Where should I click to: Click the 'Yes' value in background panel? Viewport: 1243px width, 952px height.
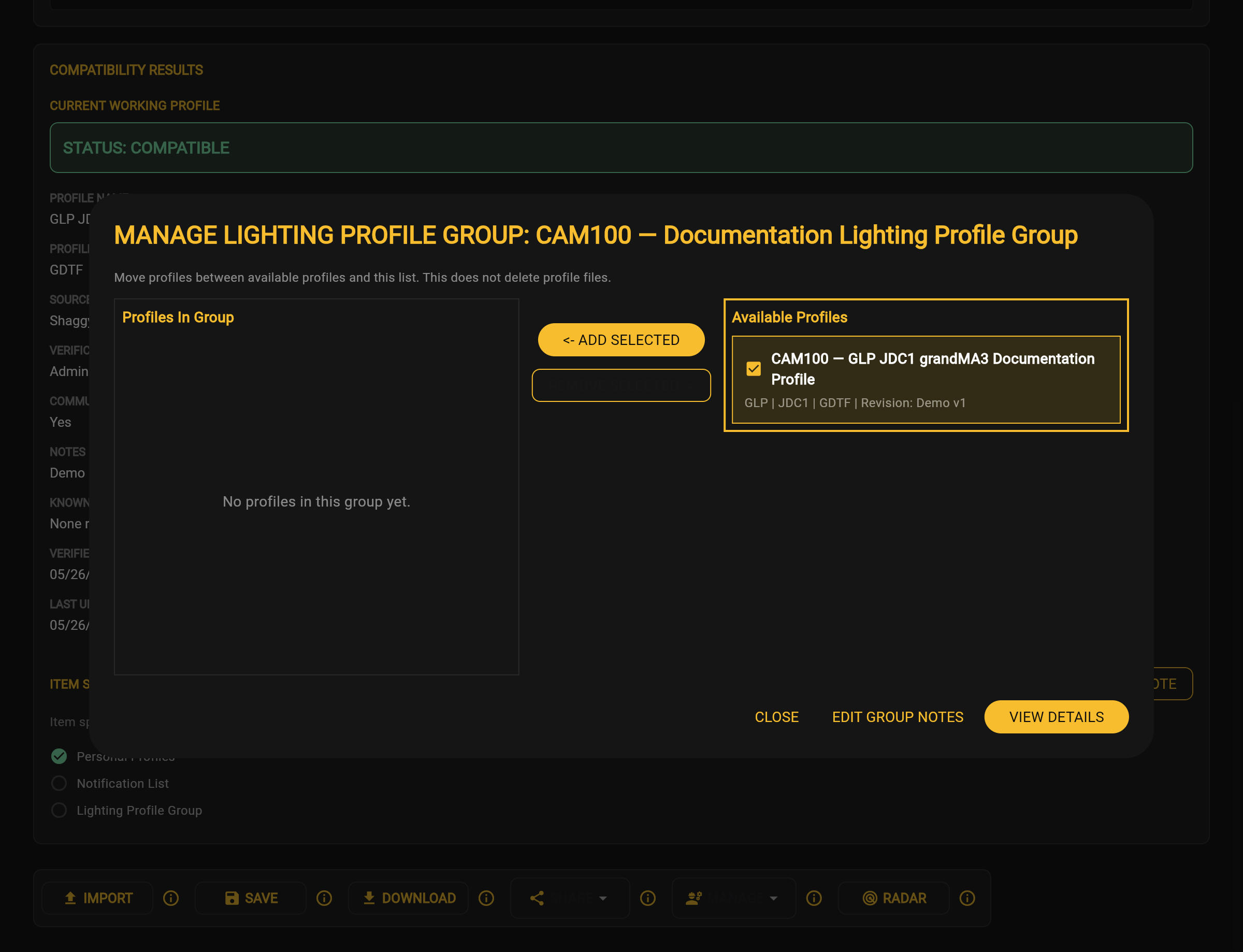click(60, 422)
